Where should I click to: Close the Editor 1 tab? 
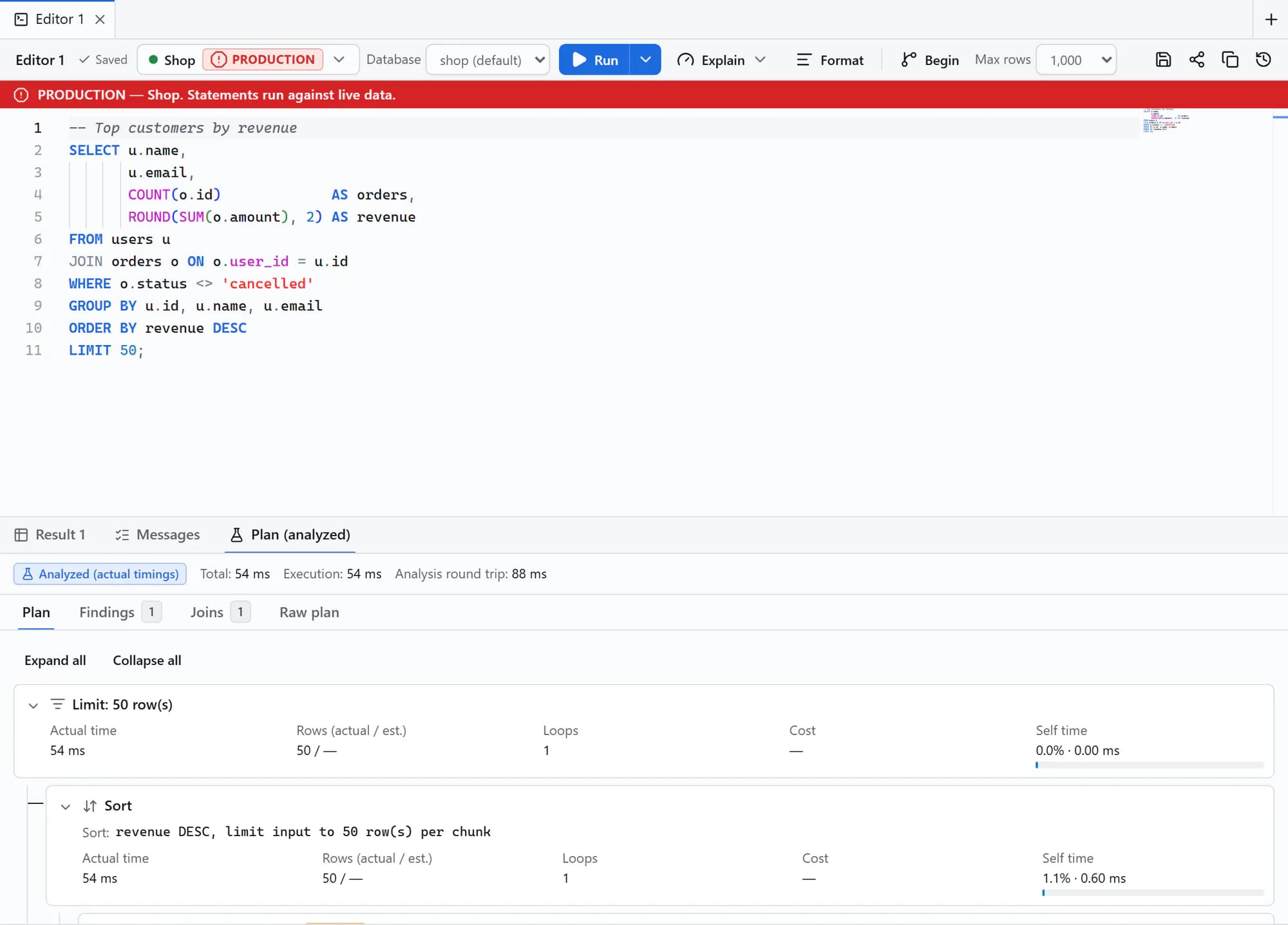click(x=100, y=19)
